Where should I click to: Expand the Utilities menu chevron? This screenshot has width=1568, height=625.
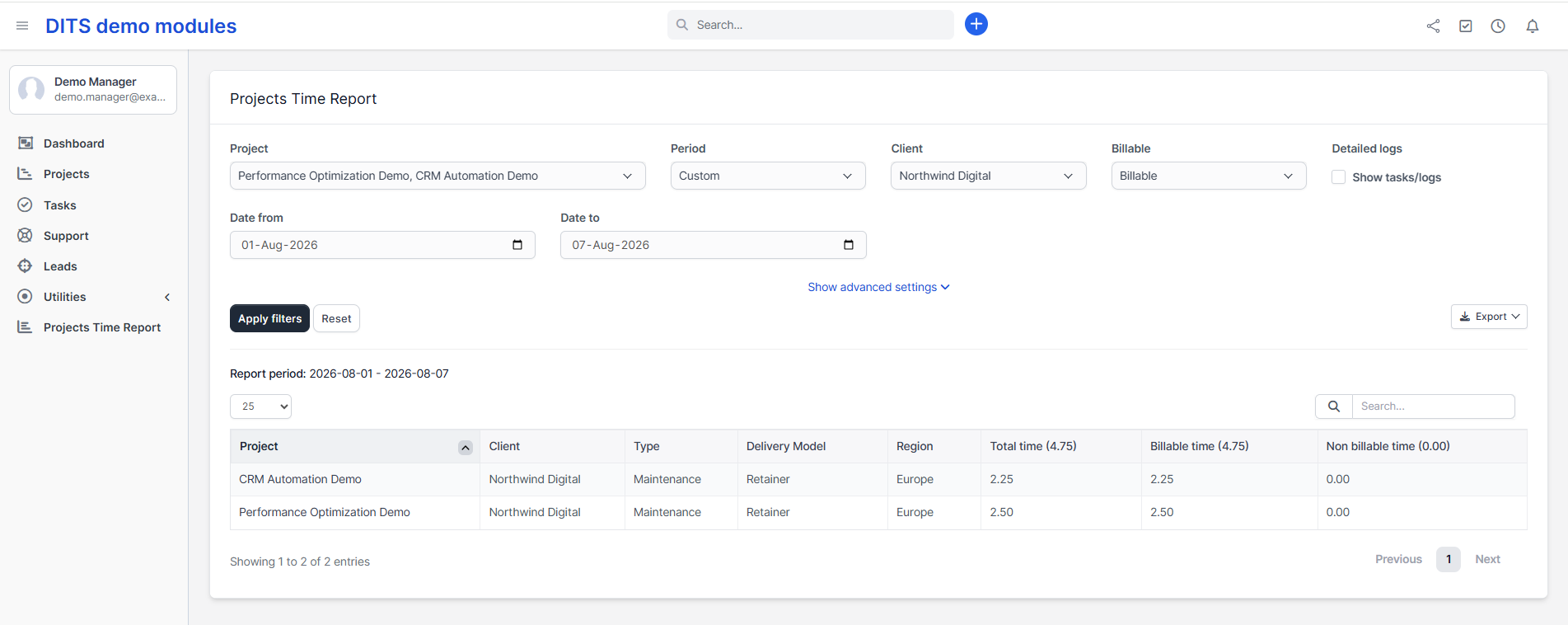tap(167, 297)
